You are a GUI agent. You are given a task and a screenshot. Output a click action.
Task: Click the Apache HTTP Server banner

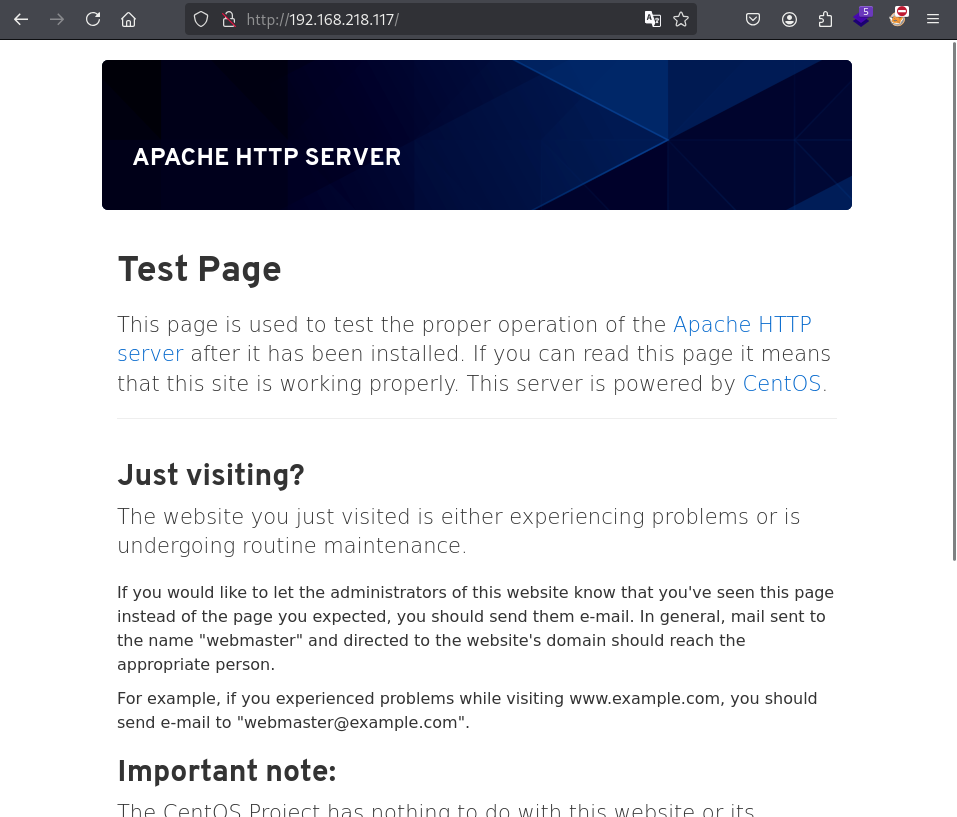pos(477,135)
